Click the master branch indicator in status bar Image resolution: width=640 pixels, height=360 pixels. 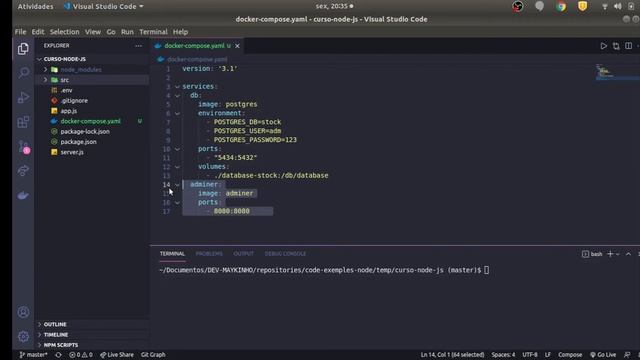[x=33, y=355]
